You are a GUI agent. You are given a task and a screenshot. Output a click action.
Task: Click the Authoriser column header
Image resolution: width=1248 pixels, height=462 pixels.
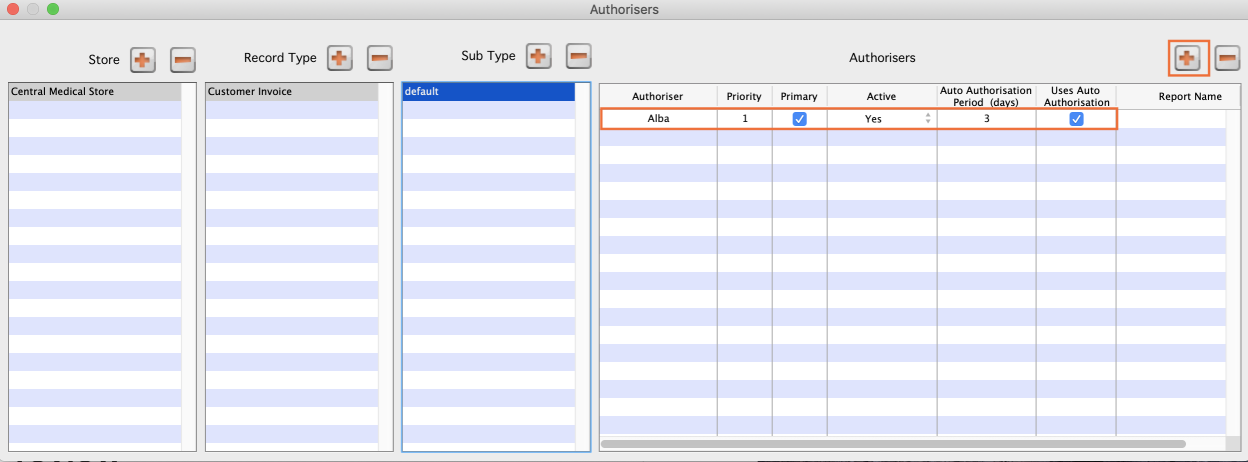(657, 97)
